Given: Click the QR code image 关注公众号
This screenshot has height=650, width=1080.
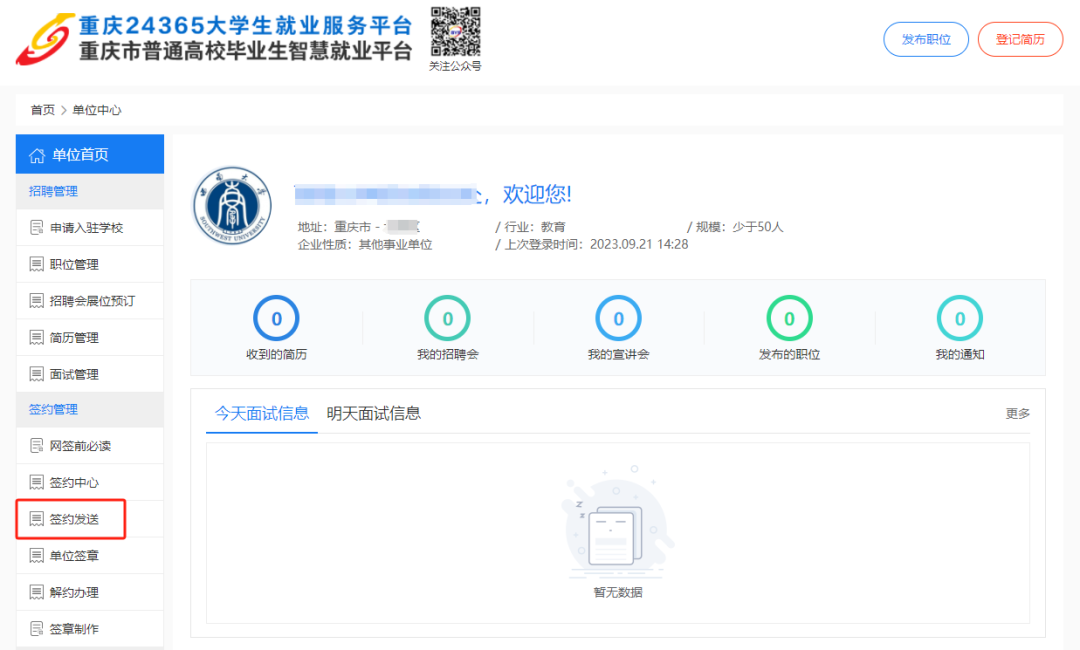Looking at the screenshot, I should (x=455, y=32).
